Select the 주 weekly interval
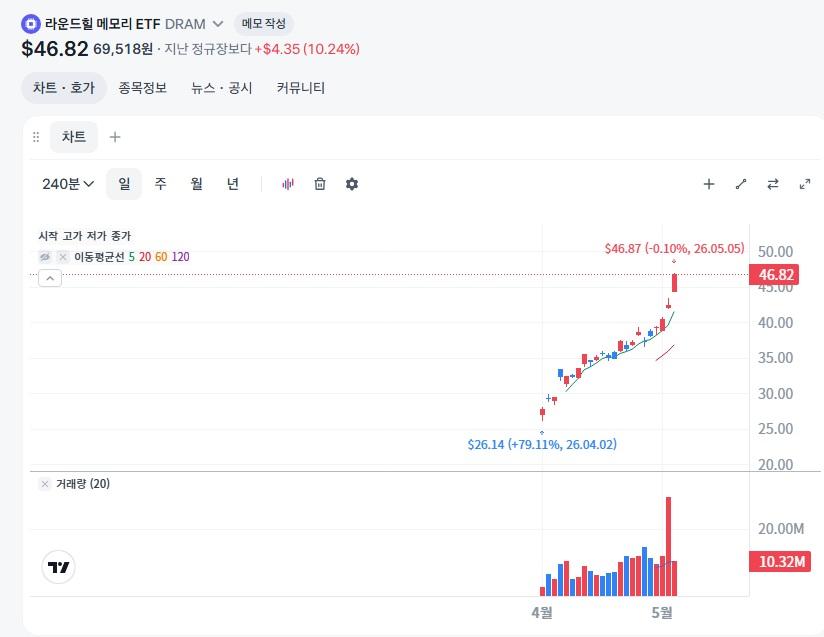The image size is (824, 637). (x=160, y=184)
